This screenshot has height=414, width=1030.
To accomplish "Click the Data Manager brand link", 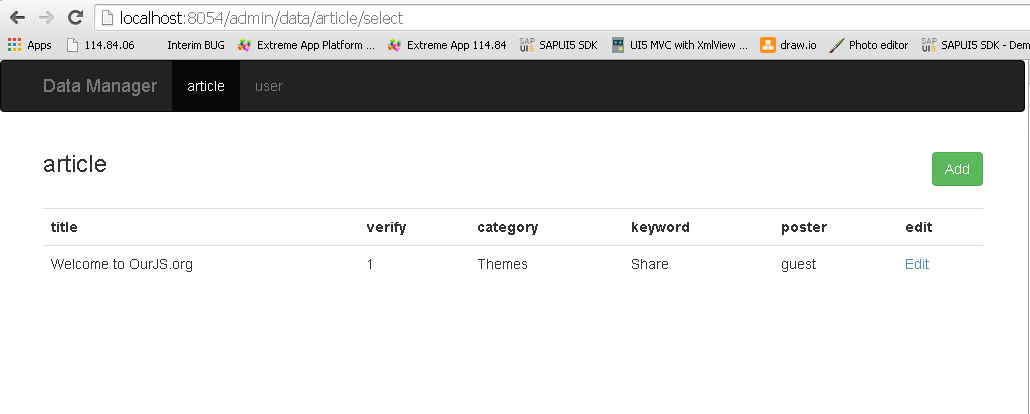I will [100, 86].
